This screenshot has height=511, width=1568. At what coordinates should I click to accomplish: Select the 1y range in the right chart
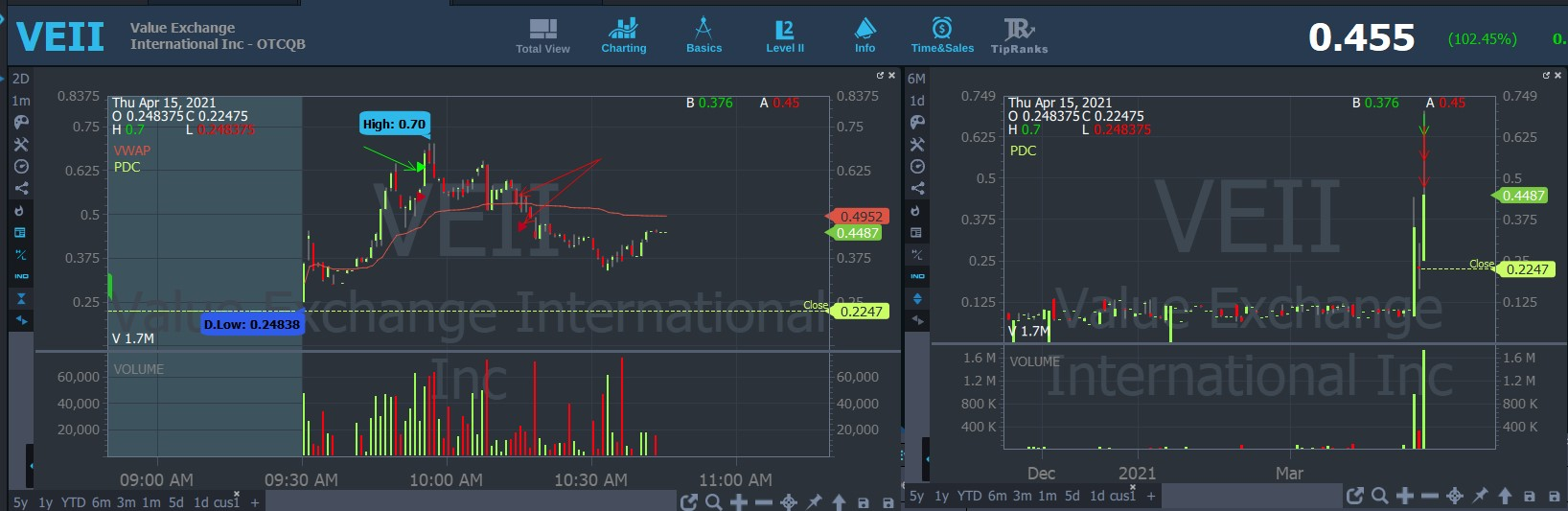941,496
